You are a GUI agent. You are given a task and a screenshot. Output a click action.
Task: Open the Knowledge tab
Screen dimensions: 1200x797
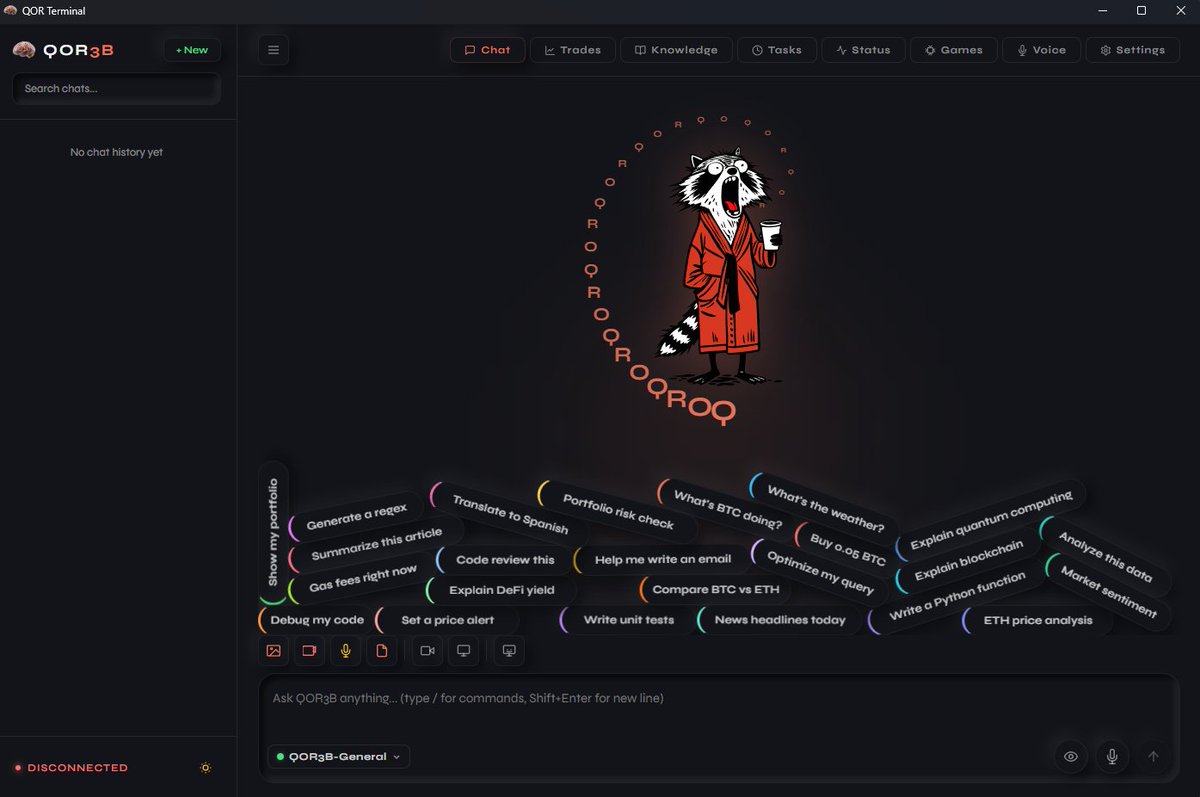[x=676, y=50]
